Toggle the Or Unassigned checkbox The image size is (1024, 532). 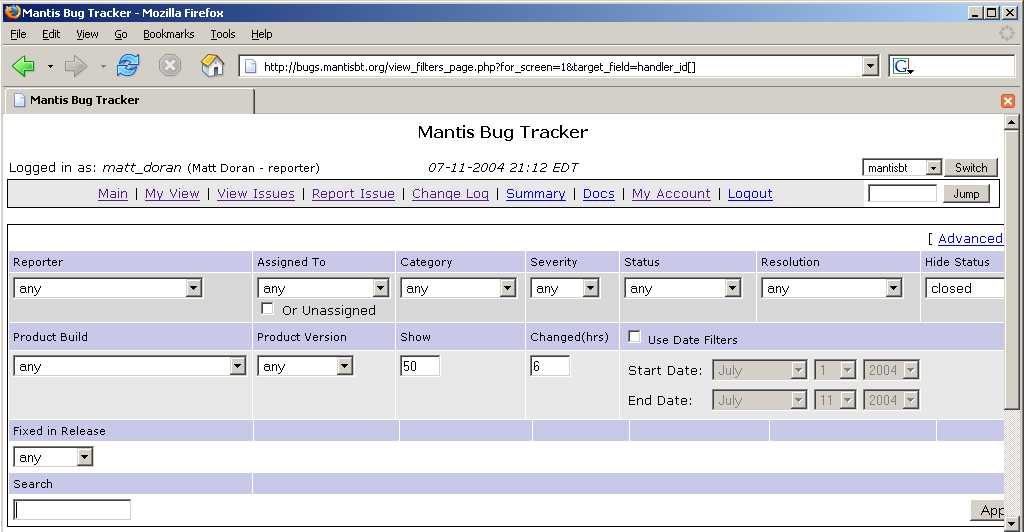click(x=266, y=308)
